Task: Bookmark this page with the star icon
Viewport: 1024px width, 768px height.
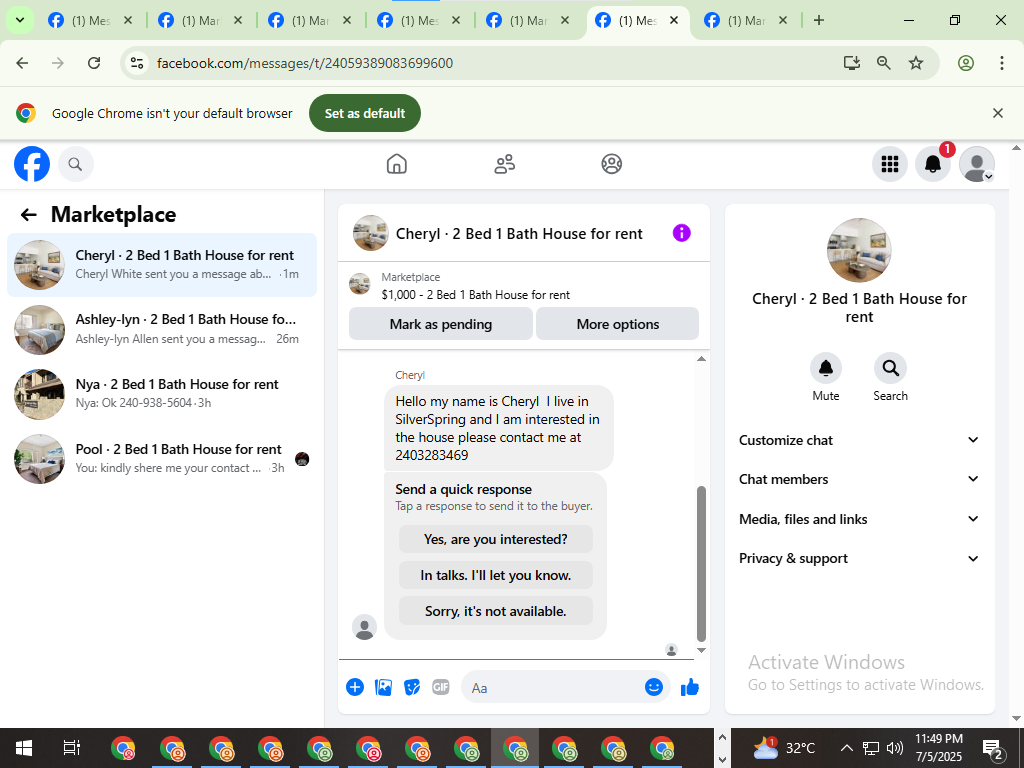Action: coord(916,63)
